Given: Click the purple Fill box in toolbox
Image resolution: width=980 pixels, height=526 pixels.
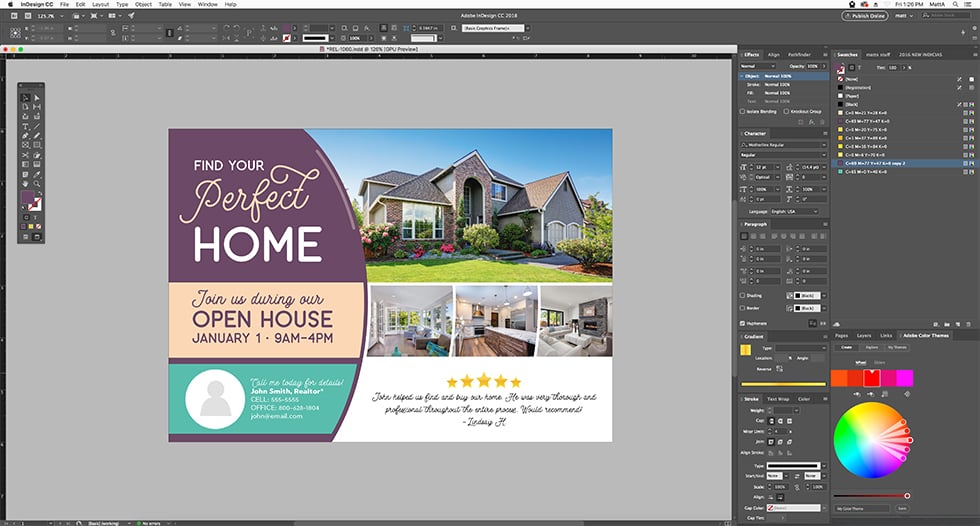Looking at the screenshot, I should (28, 196).
